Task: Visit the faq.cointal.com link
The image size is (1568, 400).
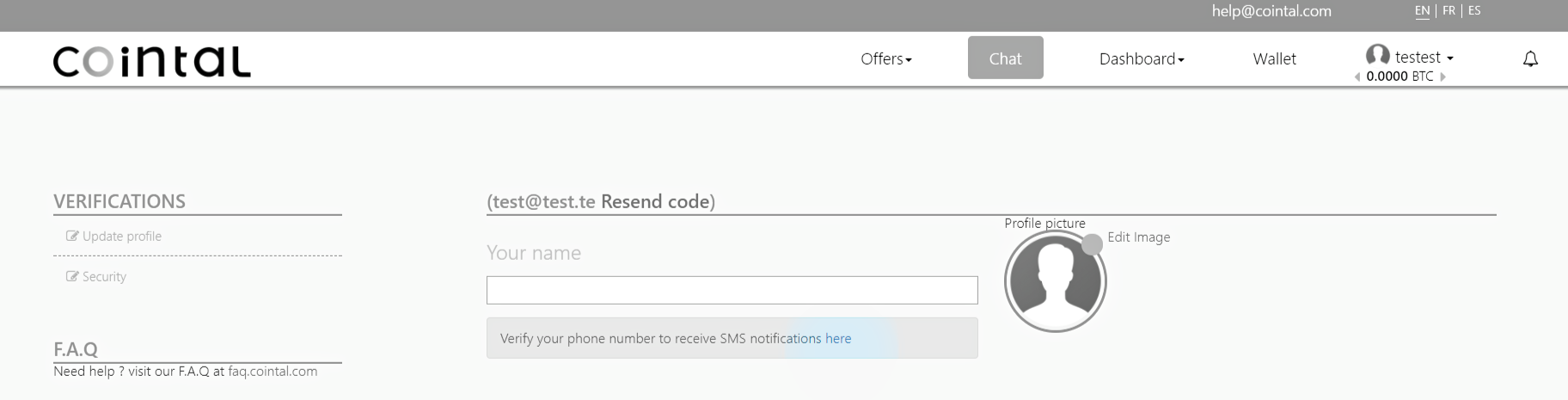Action: (x=273, y=371)
